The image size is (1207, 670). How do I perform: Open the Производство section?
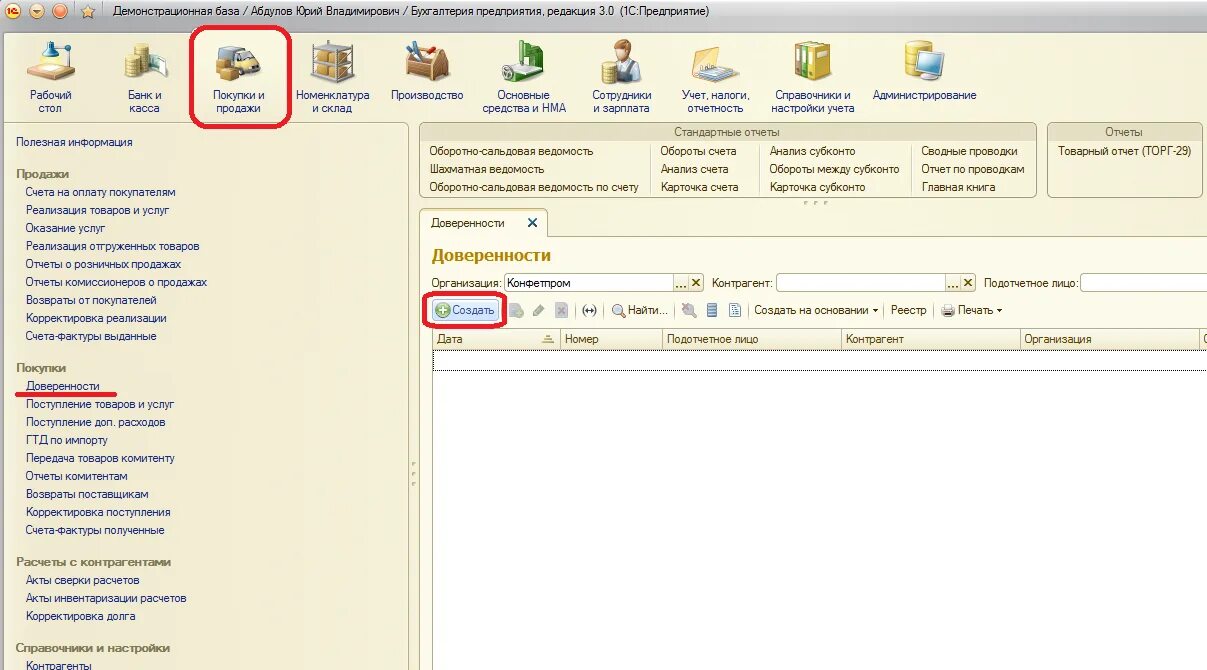pyautogui.click(x=427, y=70)
